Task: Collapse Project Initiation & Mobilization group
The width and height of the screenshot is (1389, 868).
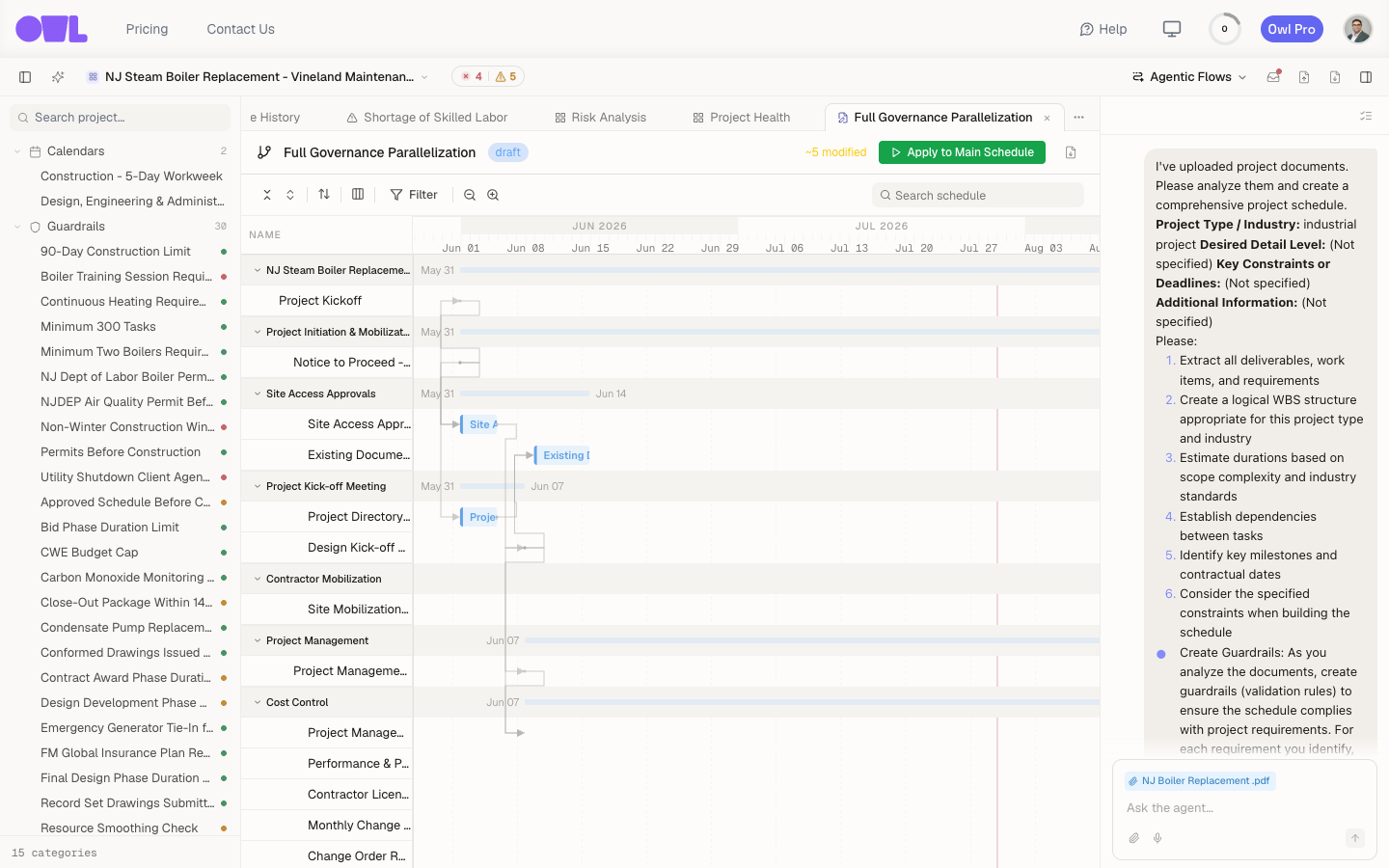Action: point(258,332)
